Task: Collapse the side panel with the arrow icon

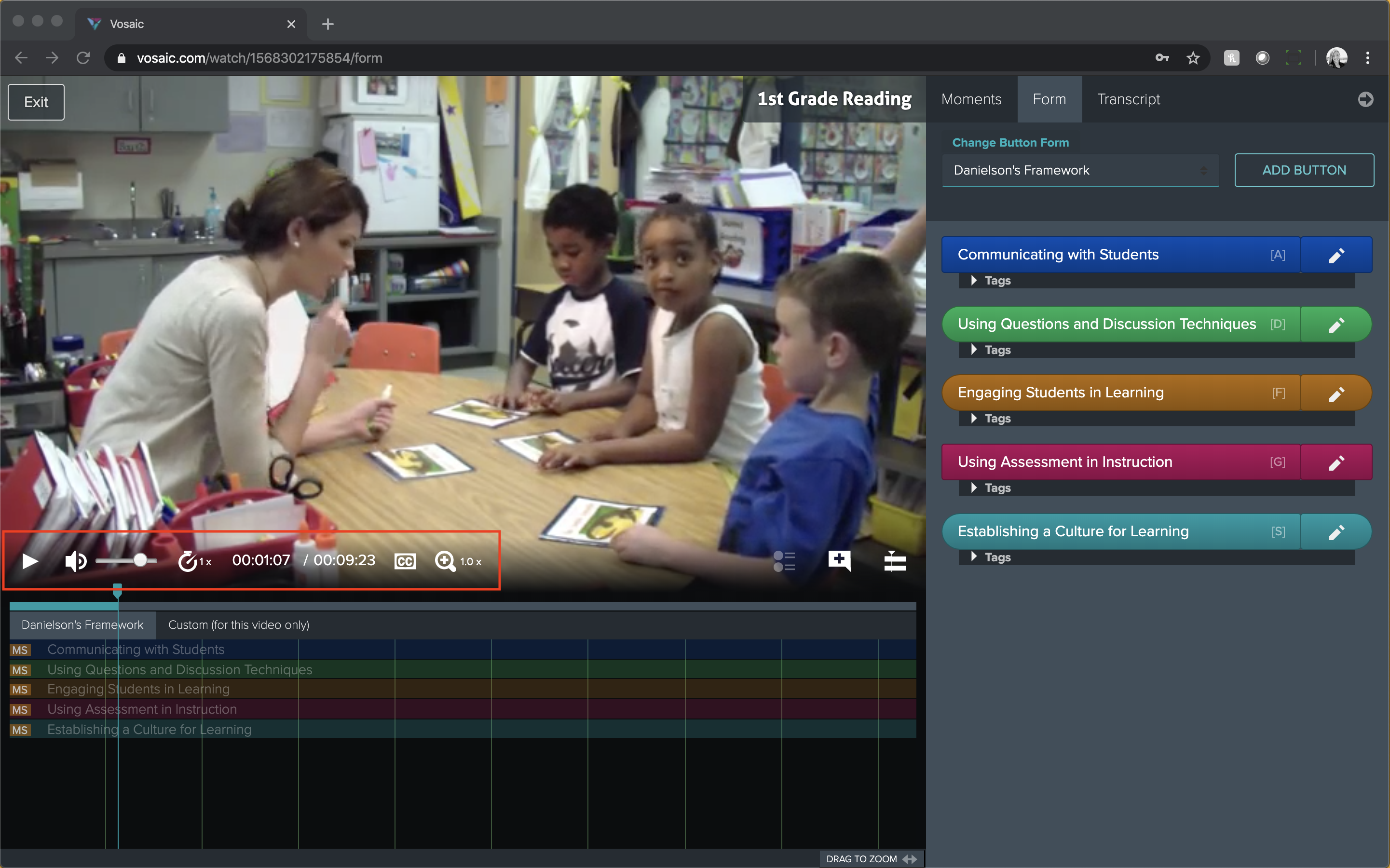Action: tap(1365, 99)
